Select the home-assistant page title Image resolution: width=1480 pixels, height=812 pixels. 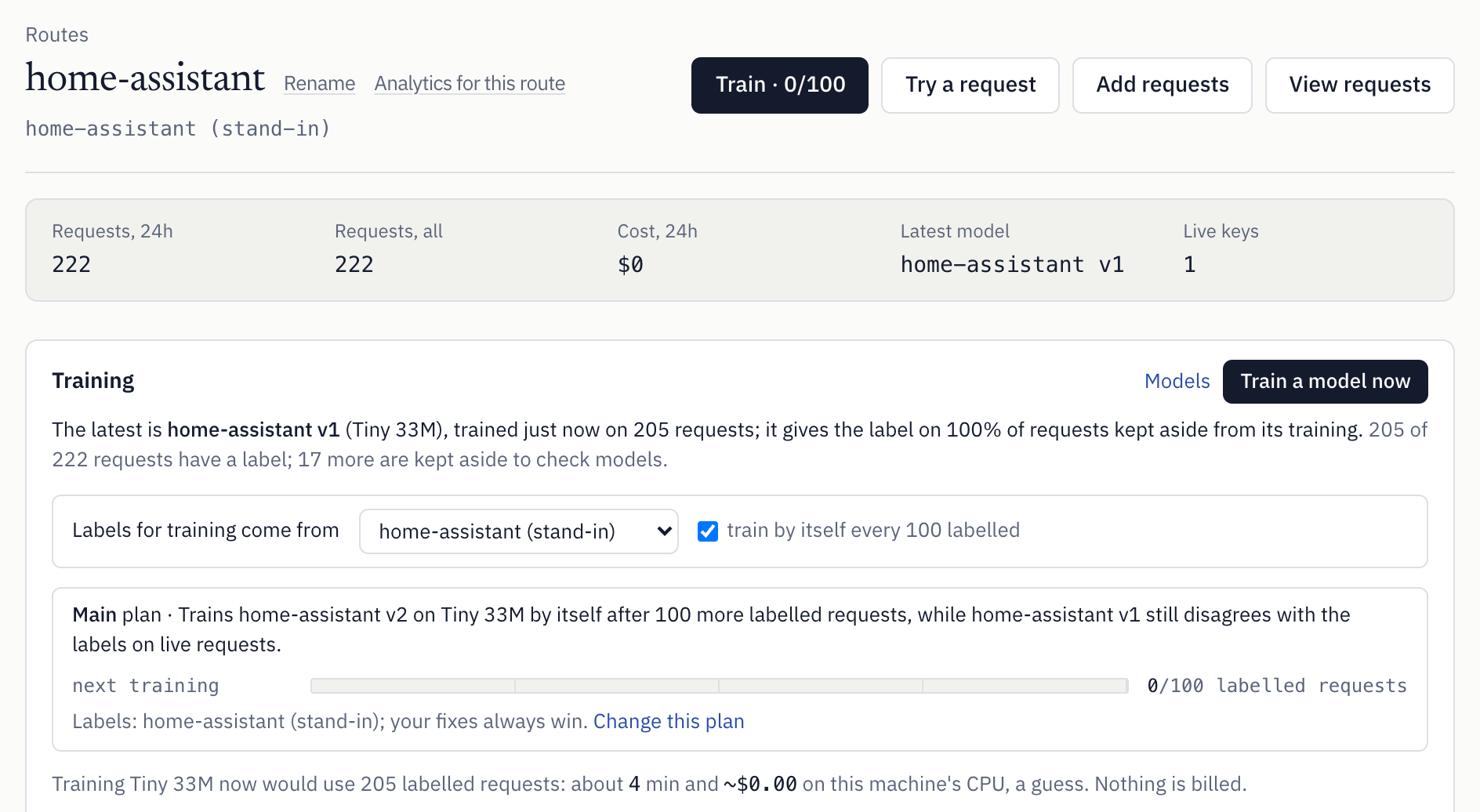click(145, 78)
